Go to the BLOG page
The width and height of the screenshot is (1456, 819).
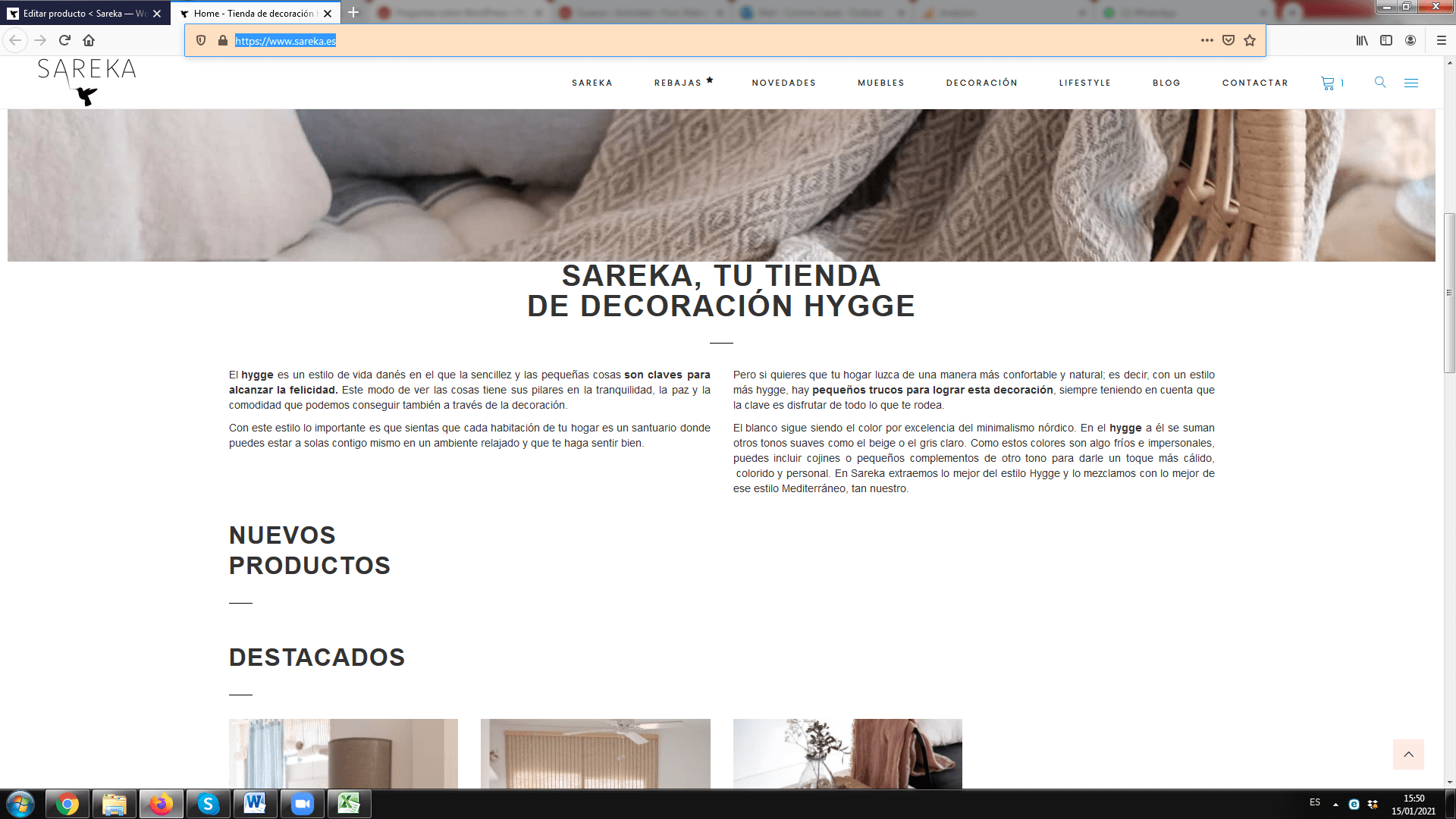tap(1166, 83)
